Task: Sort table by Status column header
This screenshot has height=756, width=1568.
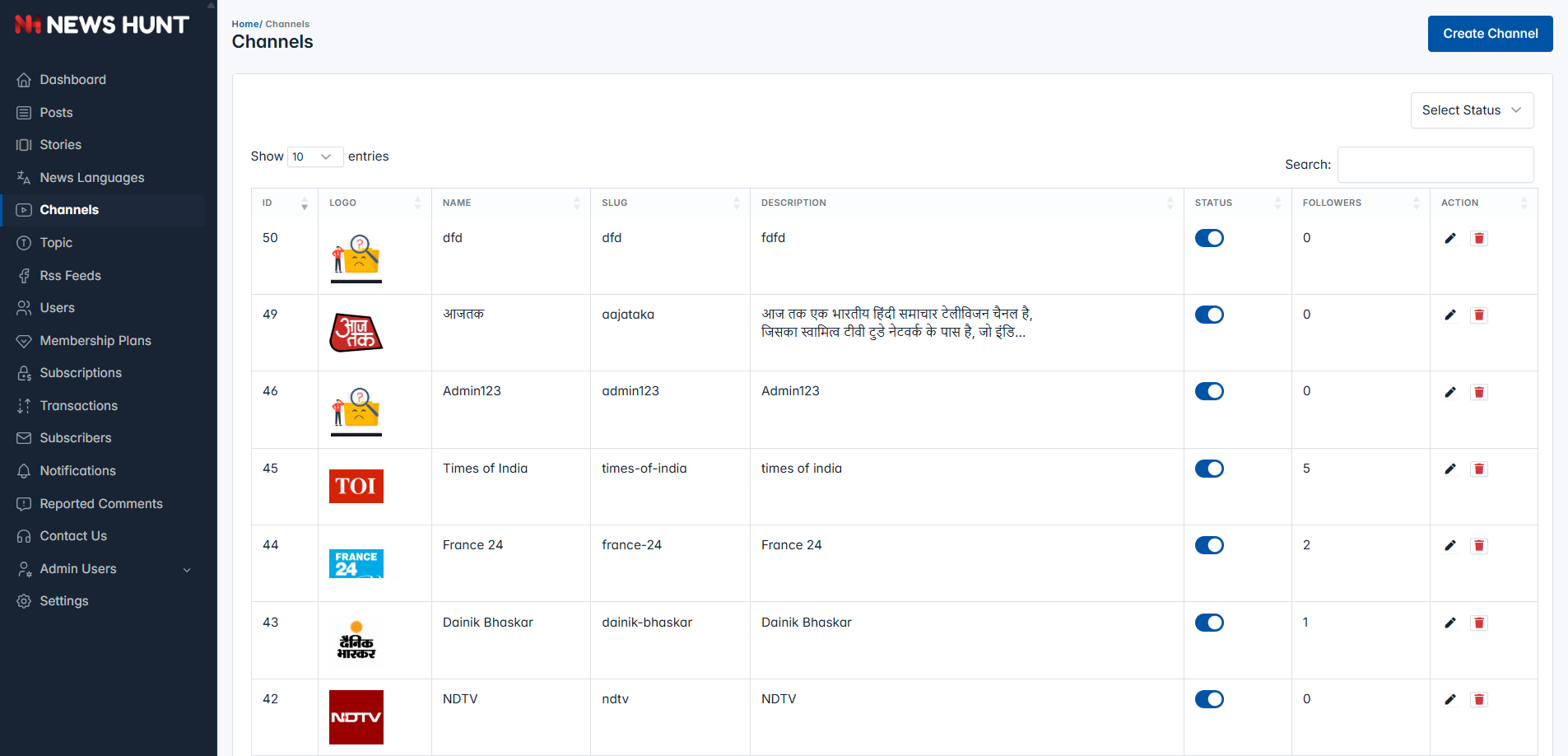Action: 1238,203
